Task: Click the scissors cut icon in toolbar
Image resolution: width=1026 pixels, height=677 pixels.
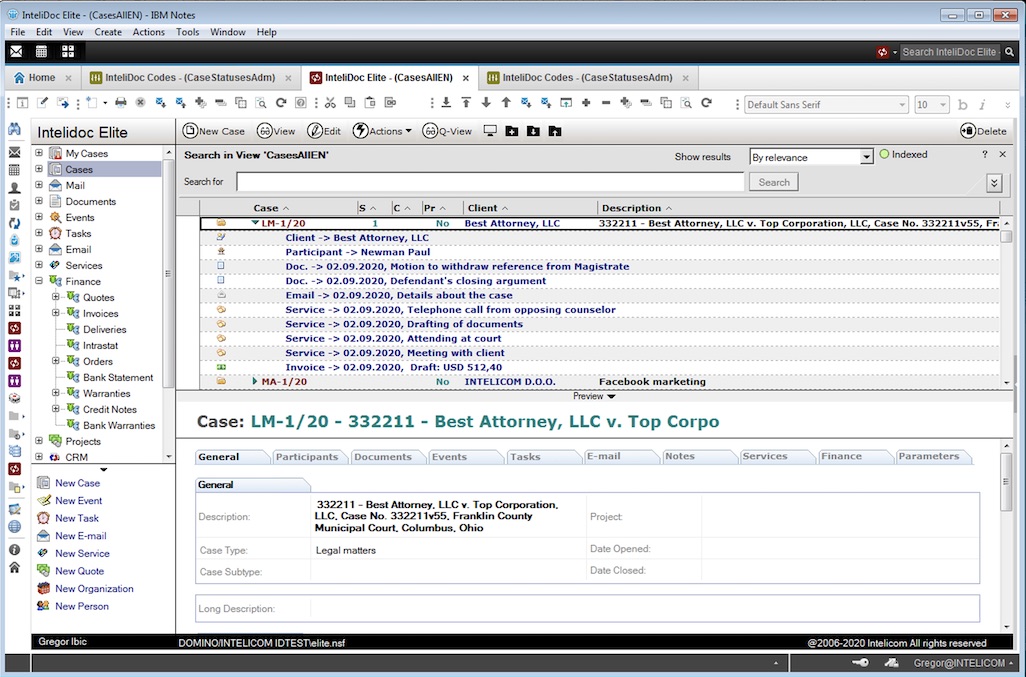Action: coord(330,103)
